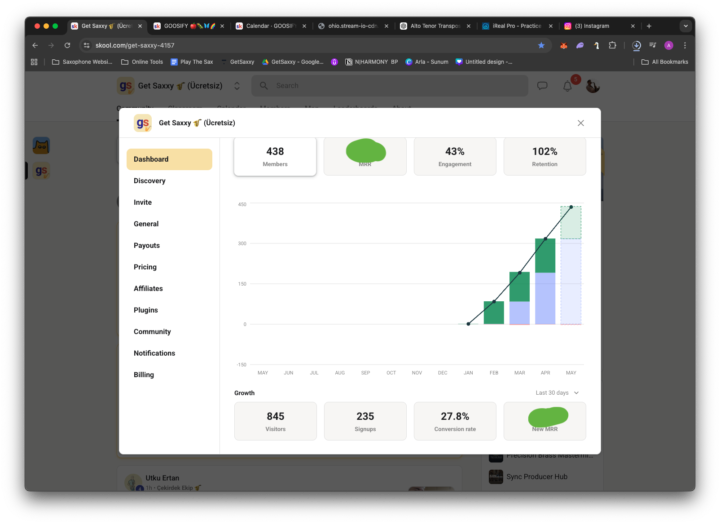Open the GetSaxxy bookmark
The height and width of the screenshot is (524, 720).
237,62
